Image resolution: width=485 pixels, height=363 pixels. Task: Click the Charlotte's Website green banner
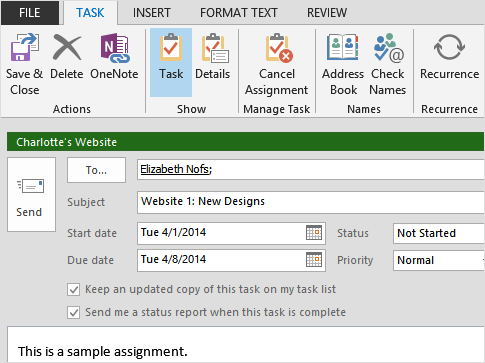click(245, 142)
